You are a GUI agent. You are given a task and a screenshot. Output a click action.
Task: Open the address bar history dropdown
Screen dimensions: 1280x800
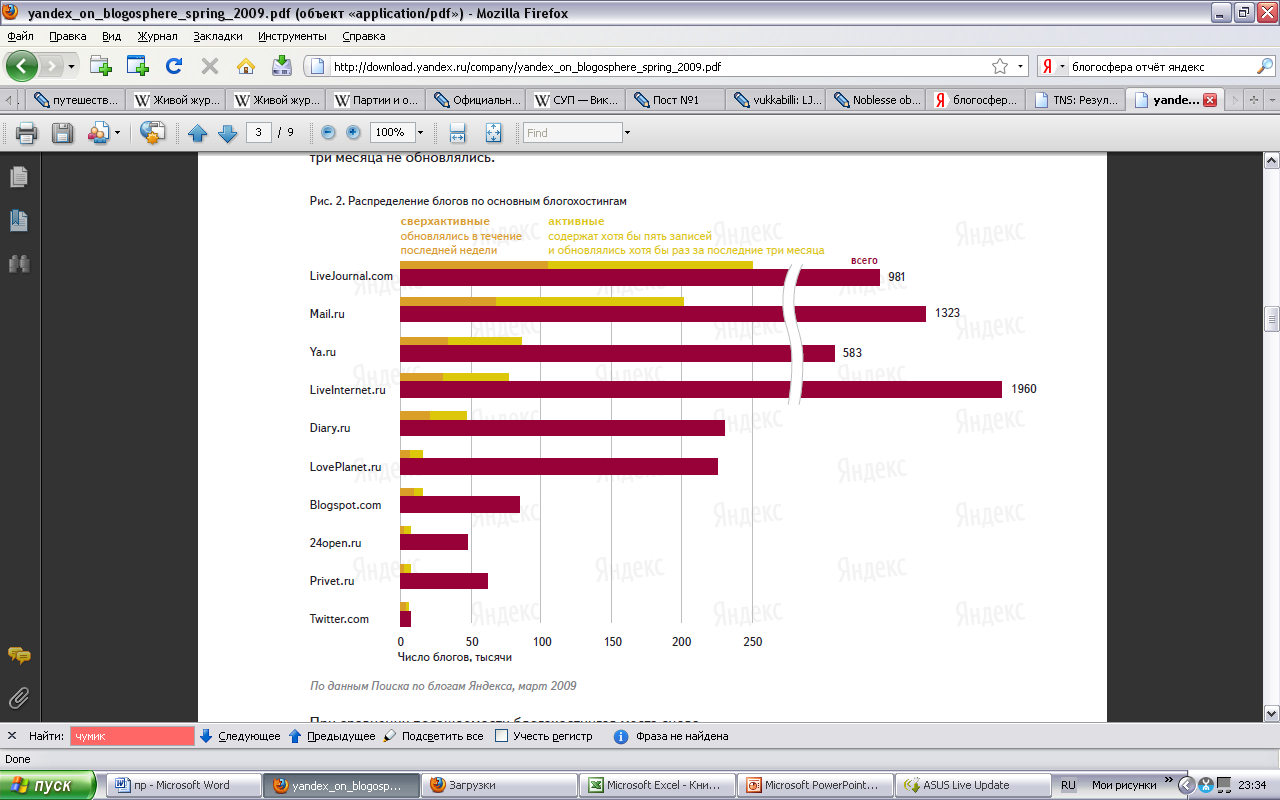[1020, 67]
